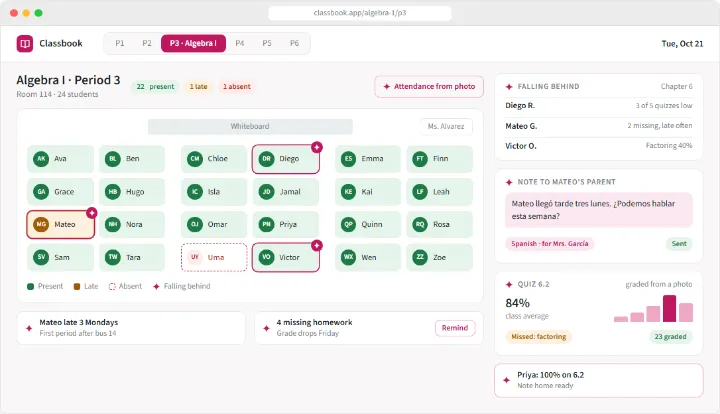Click the sparkle icon beside 4 missing homework
The width and height of the screenshot is (720, 414).
266,328
